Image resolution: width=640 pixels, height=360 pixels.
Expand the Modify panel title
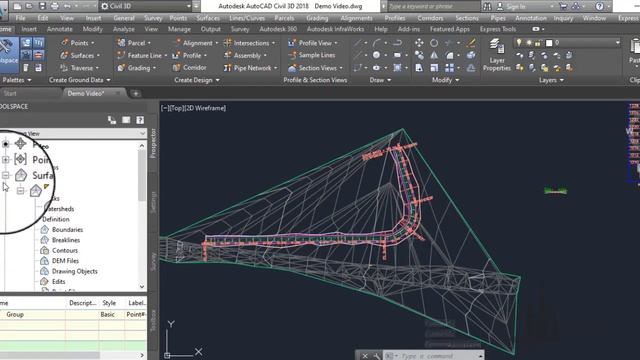pyautogui.click(x=445, y=80)
